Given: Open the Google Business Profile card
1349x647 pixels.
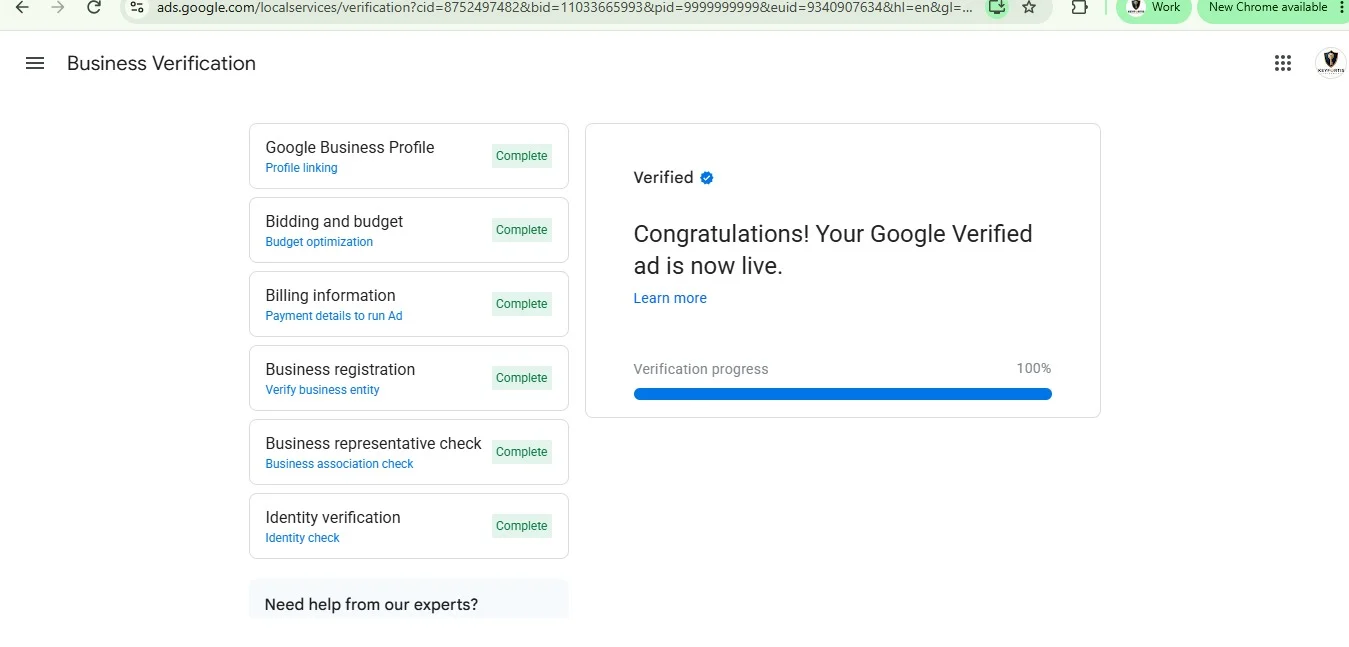Looking at the screenshot, I should [x=409, y=156].
